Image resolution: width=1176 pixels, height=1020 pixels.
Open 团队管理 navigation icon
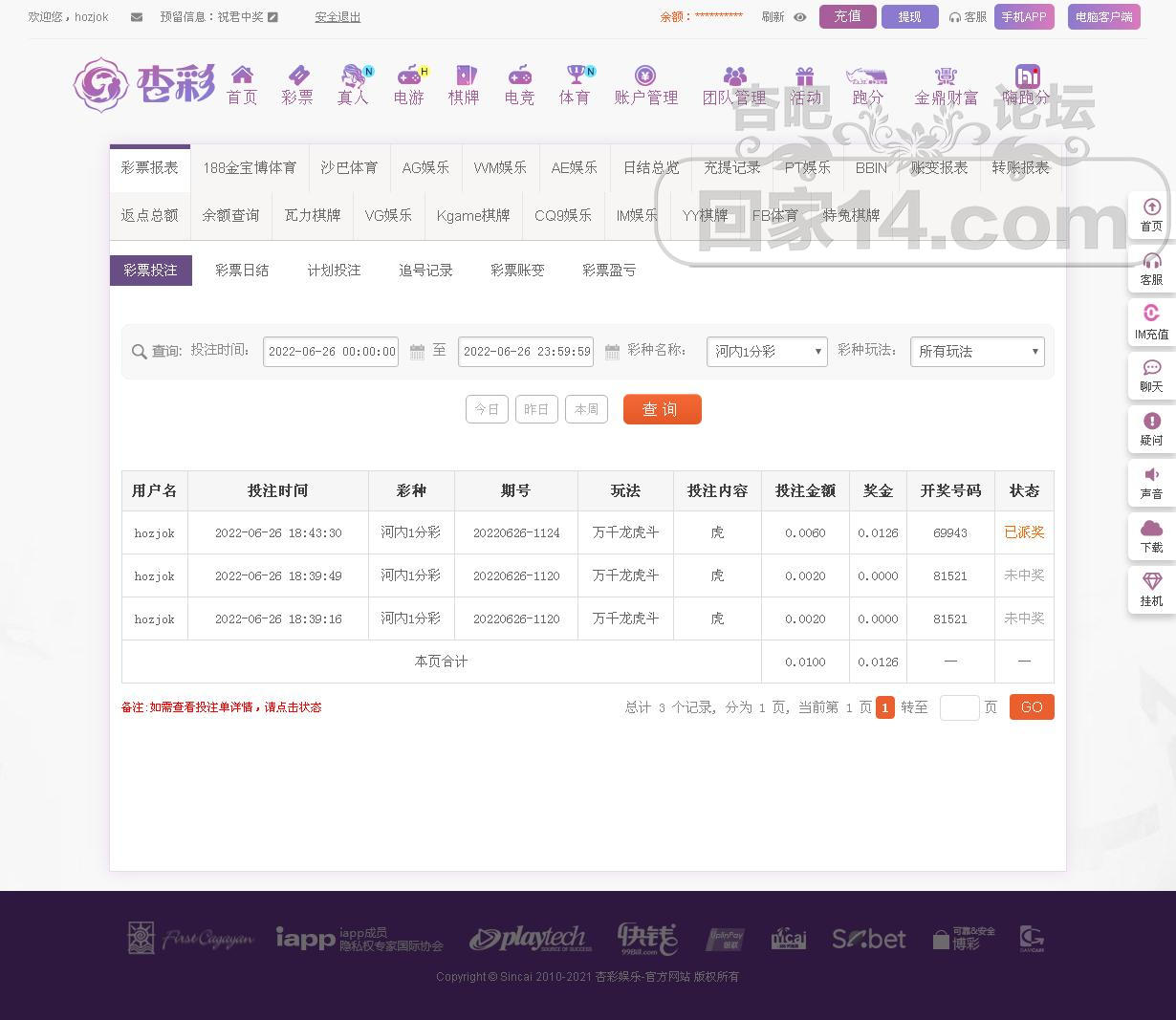tap(734, 85)
